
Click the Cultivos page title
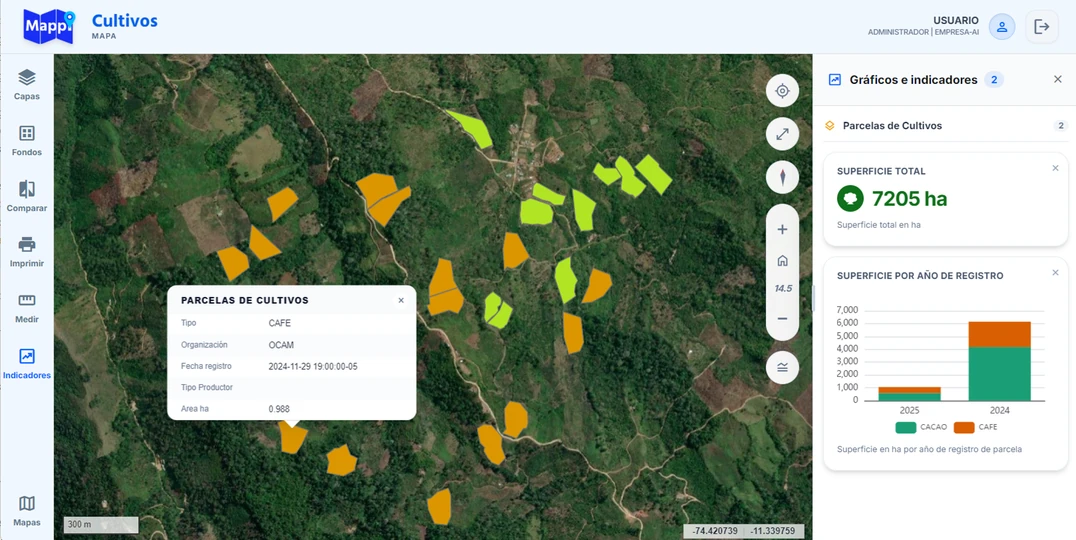tap(125, 21)
